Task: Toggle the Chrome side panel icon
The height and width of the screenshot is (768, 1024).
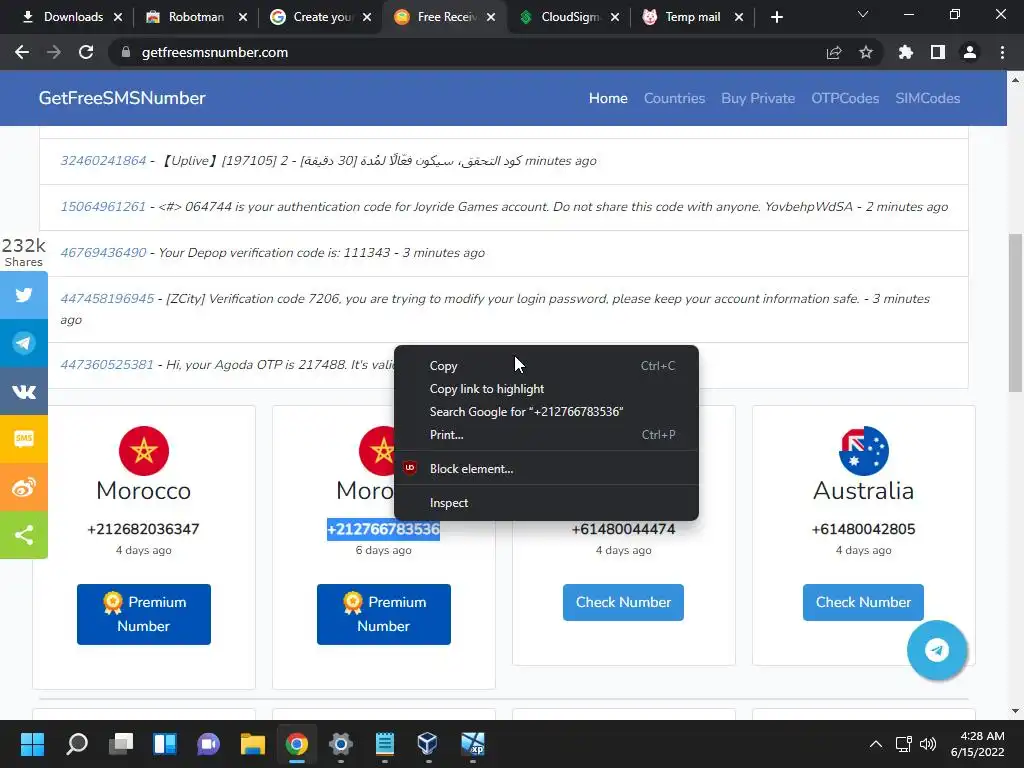Action: click(937, 52)
